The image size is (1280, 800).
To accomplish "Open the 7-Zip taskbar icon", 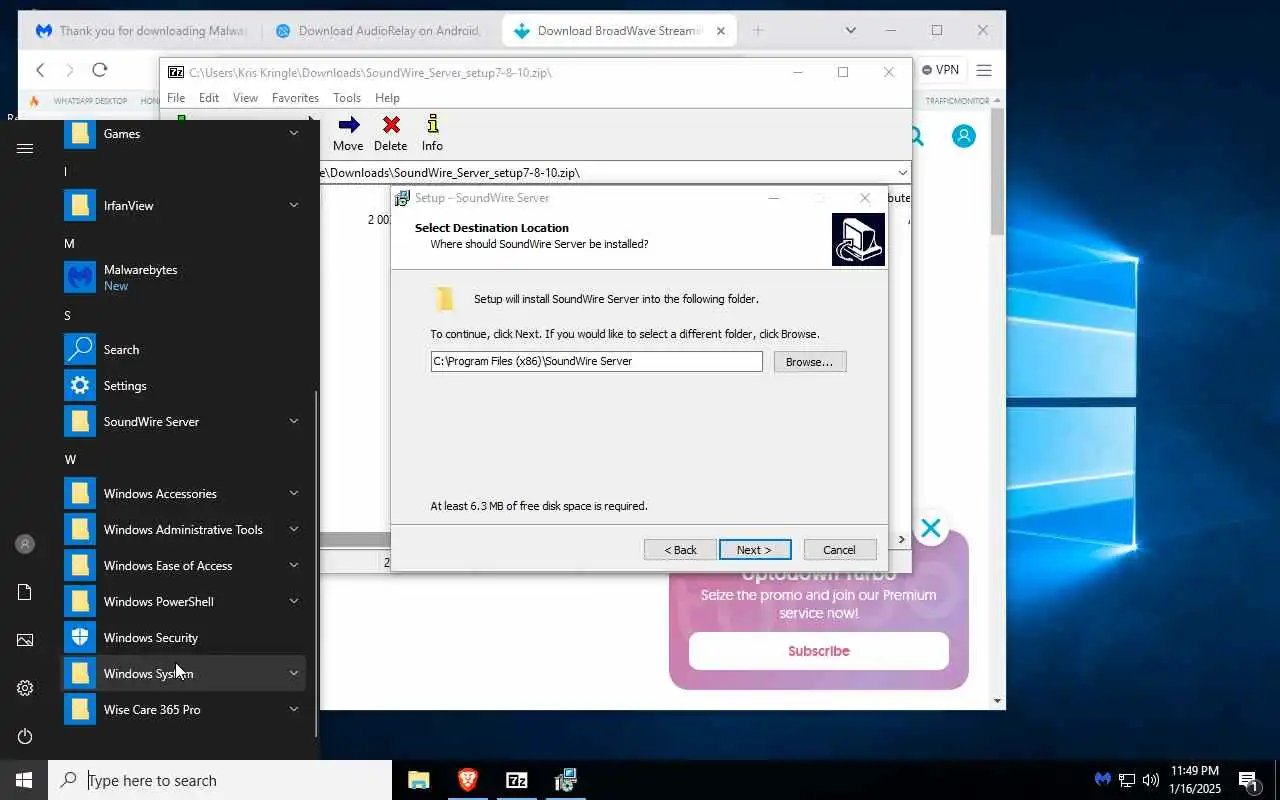I will [516, 780].
